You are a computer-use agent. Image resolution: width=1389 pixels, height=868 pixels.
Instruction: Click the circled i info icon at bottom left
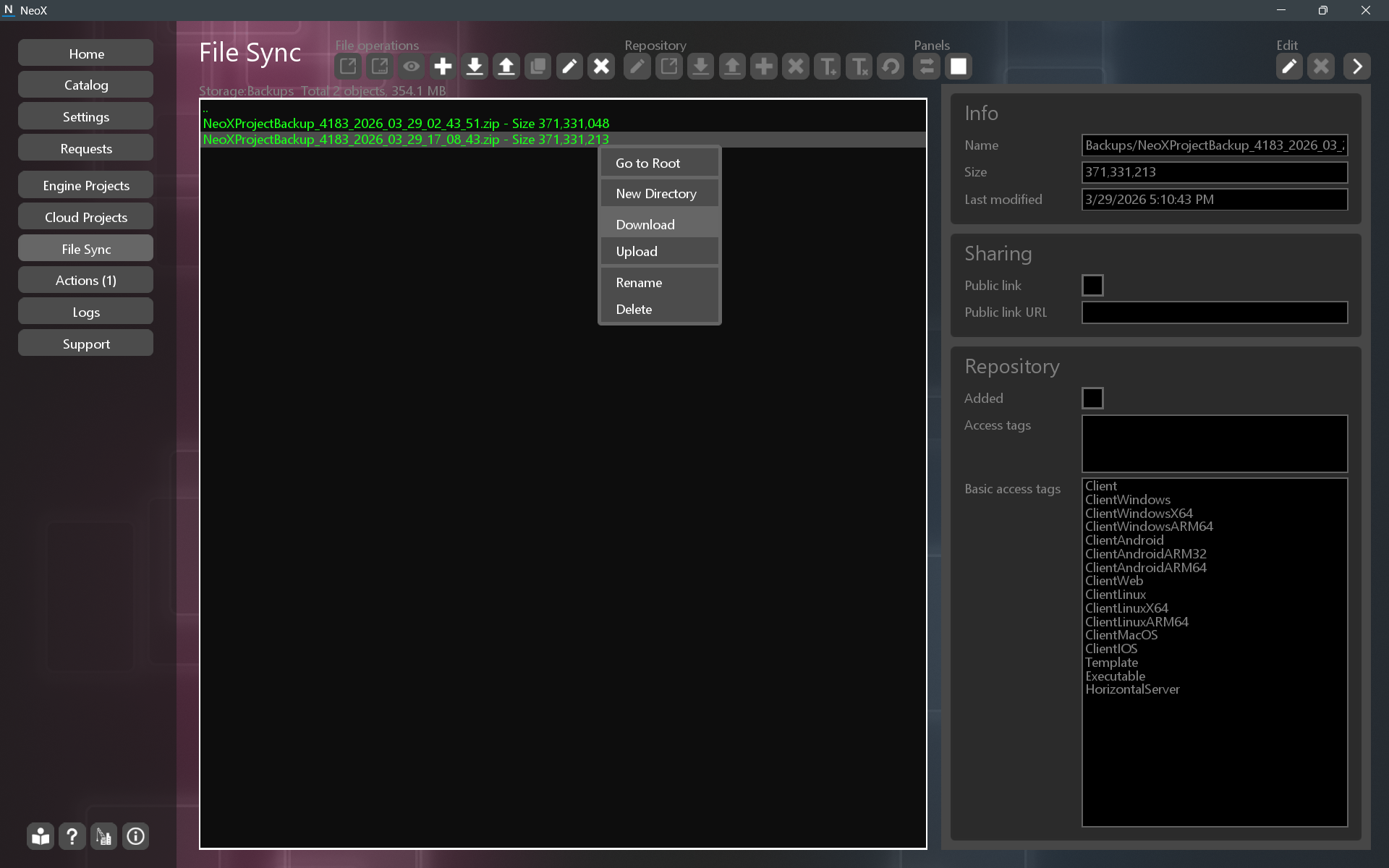point(135,837)
